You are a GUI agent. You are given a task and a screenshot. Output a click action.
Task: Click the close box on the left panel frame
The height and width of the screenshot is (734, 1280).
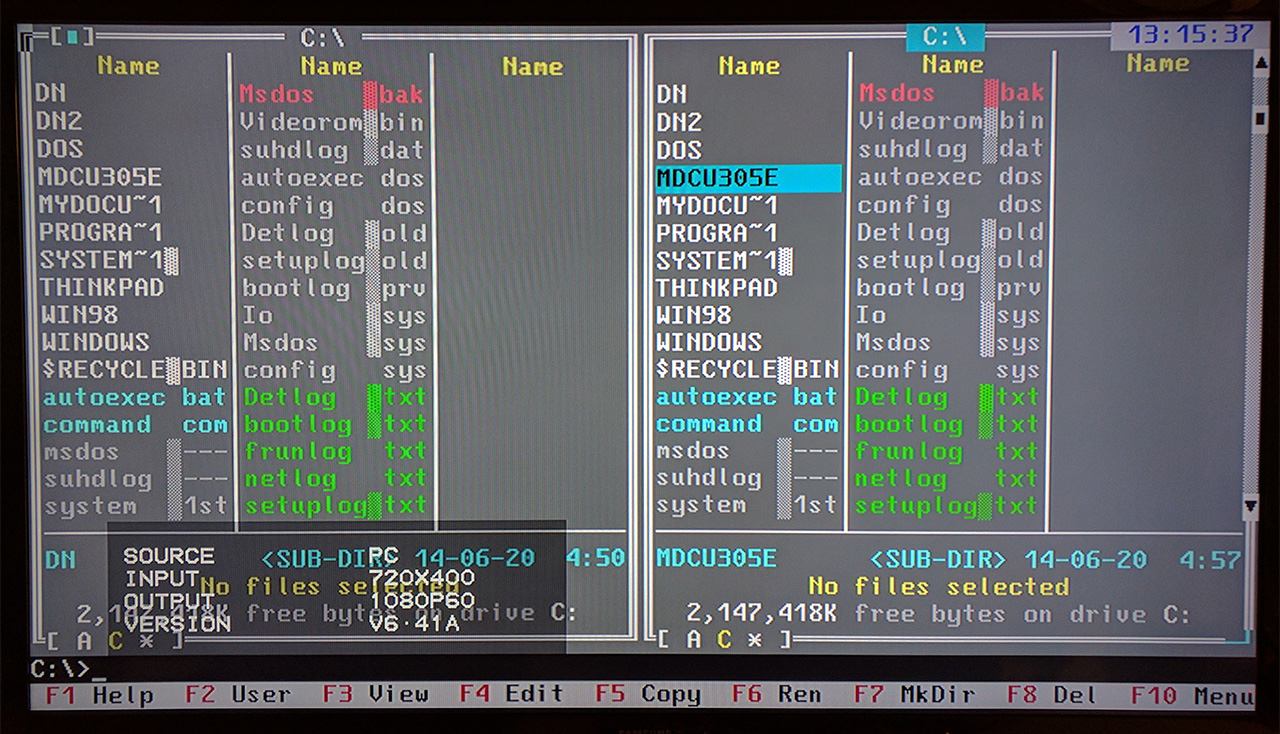tap(72, 37)
